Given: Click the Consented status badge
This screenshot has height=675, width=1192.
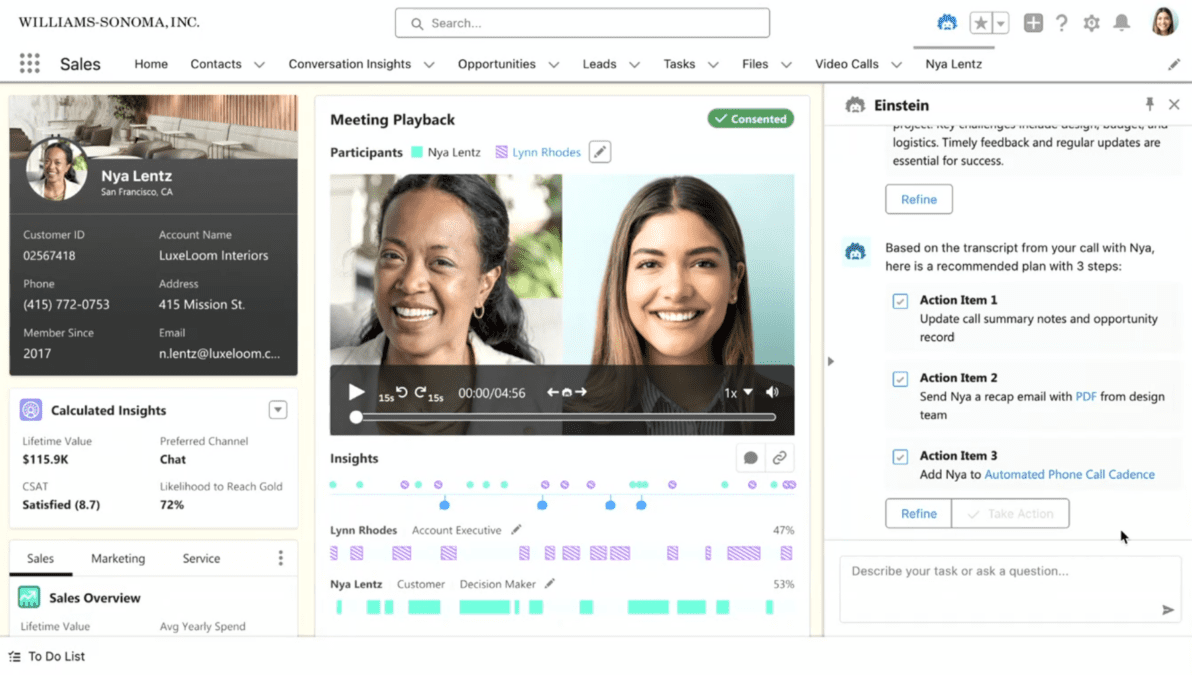Looking at the screenshot, I should 750,119.
